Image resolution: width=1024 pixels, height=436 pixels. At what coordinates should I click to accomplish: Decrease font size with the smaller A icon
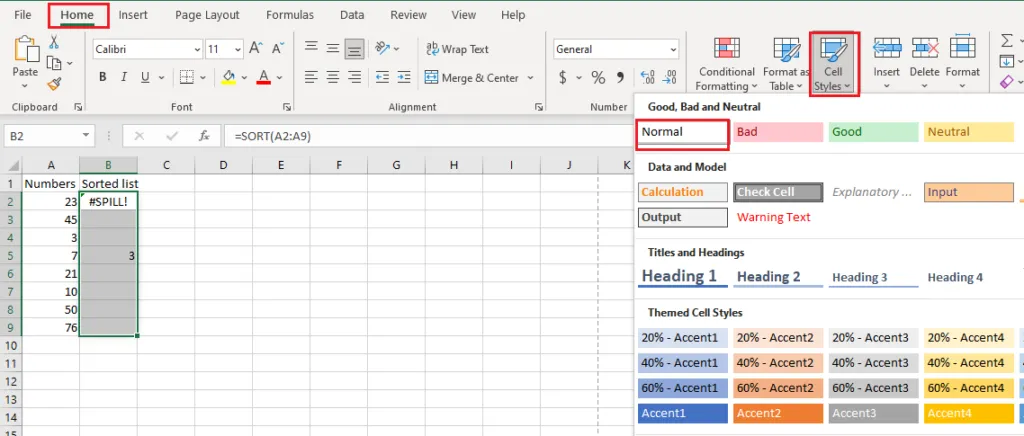pyautogui.click(x=278, y=48)
